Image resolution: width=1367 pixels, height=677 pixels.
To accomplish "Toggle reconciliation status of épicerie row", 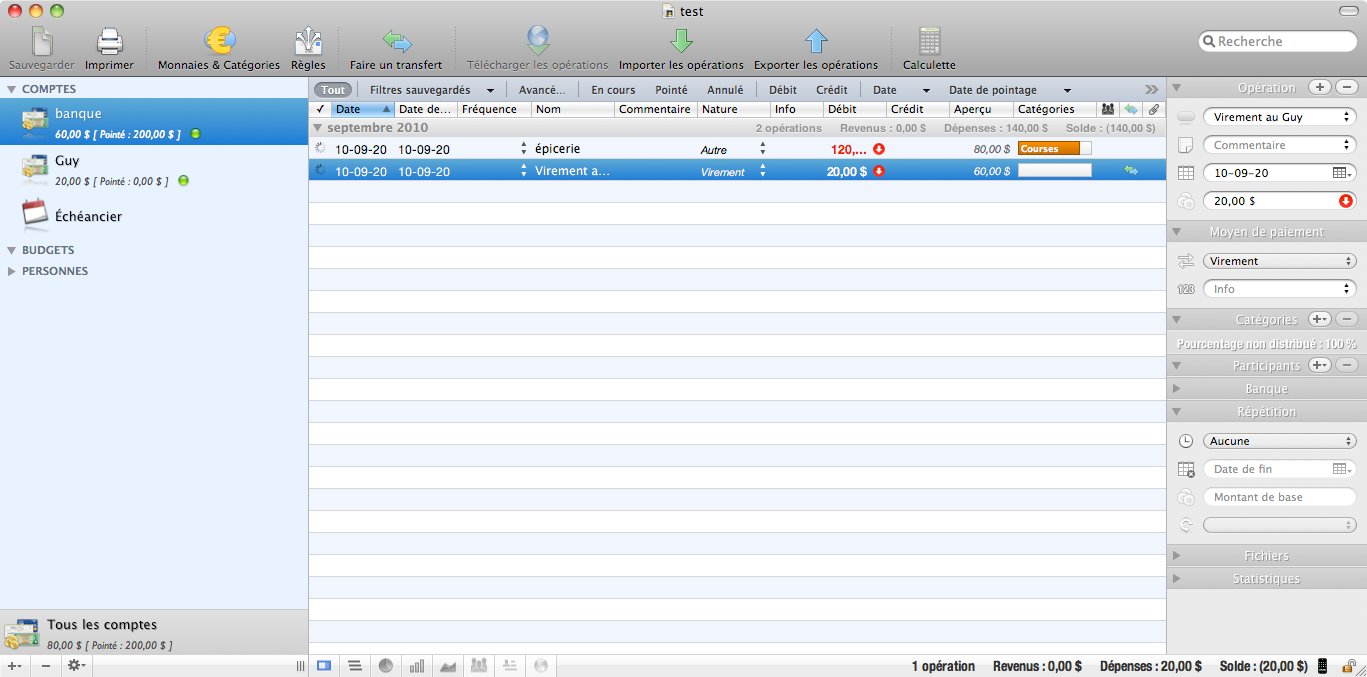I will [x=320, y=149].
